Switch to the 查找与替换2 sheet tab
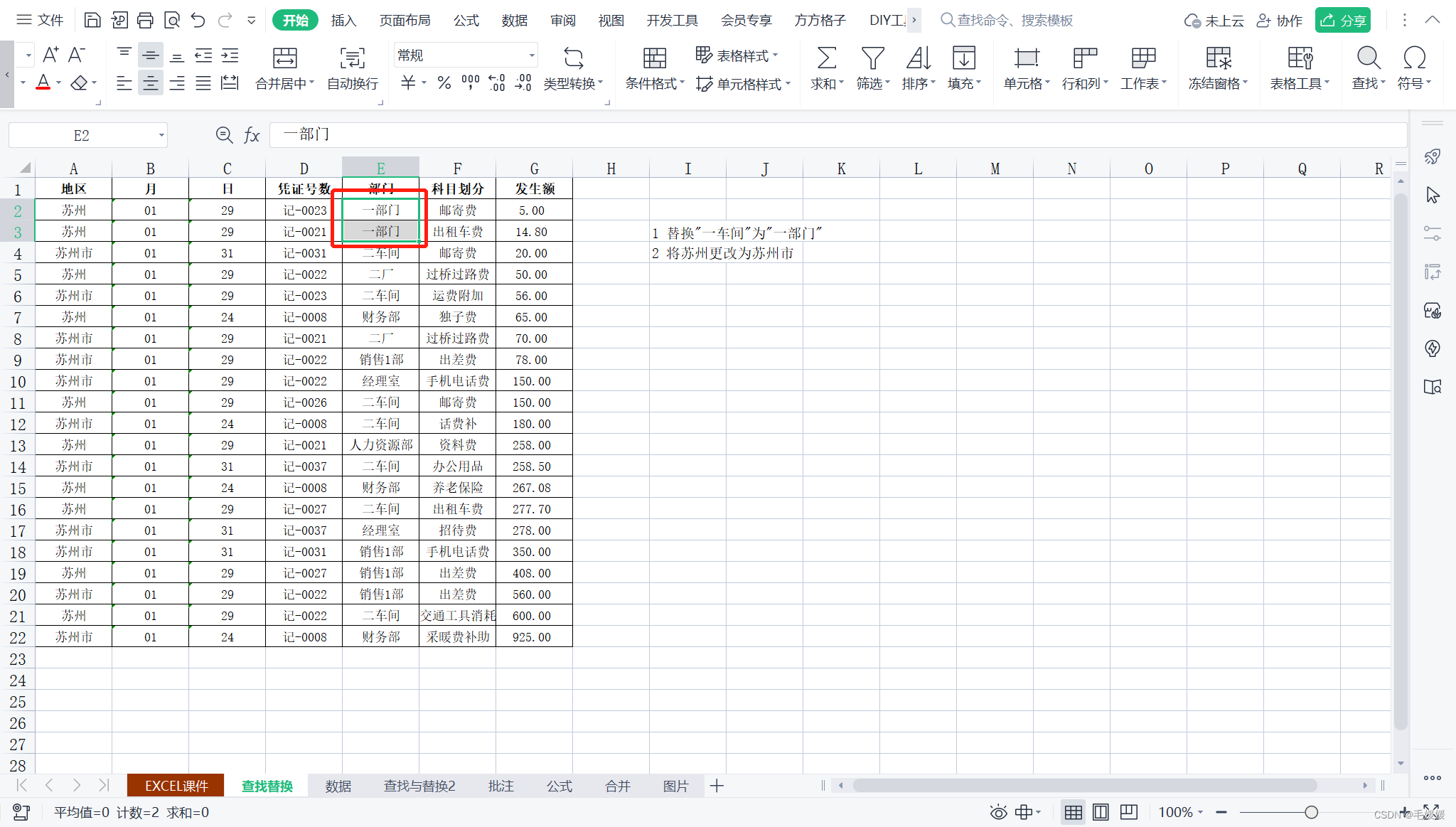The width and height of the screenshot is (1456, 827). coord(419,786)
